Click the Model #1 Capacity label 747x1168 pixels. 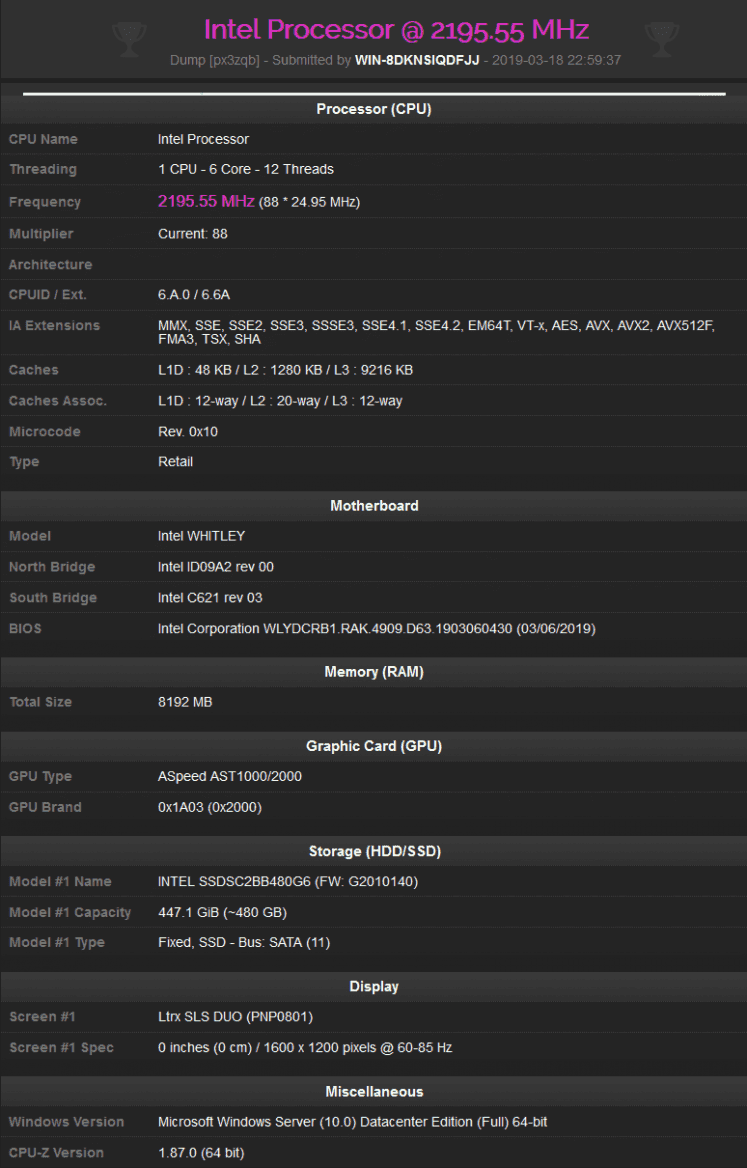(70, 912)
